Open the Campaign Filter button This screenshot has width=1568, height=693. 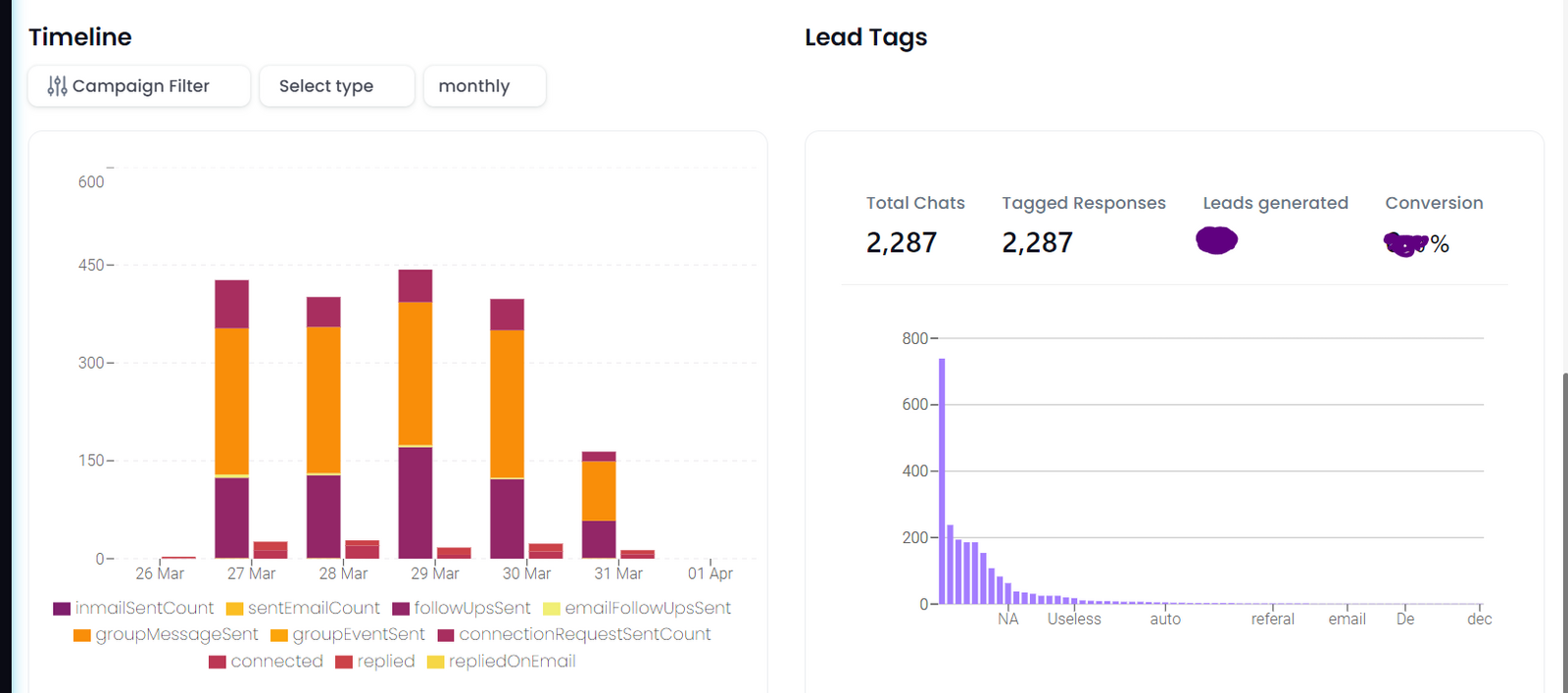[x=139, y=86]
